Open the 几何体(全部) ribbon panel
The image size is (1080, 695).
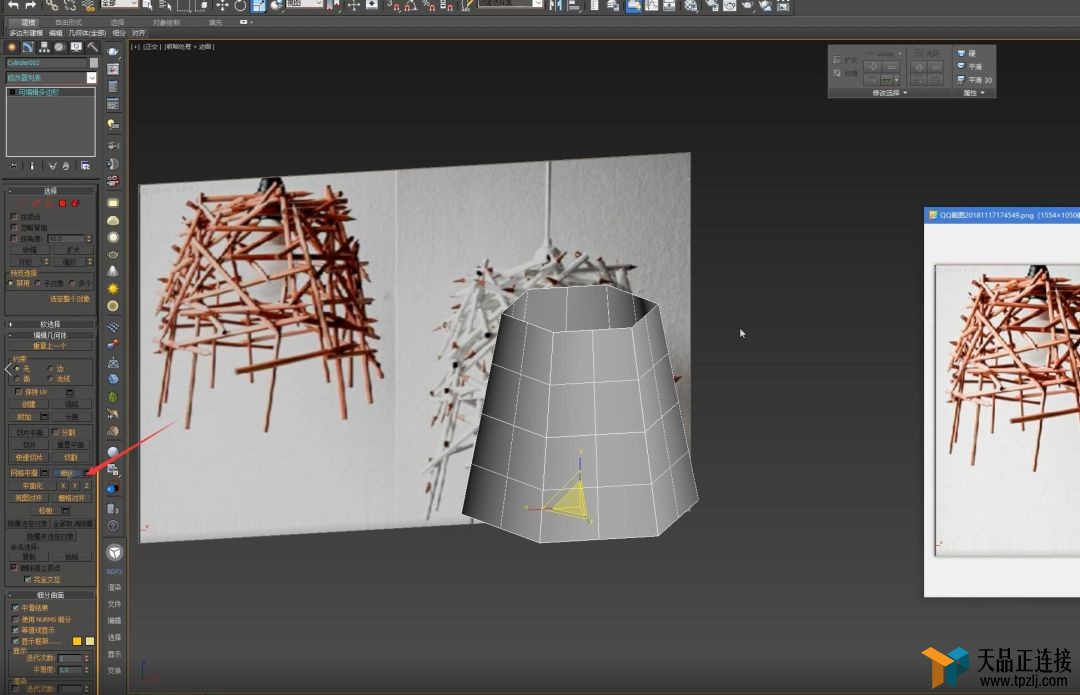[87, 33]
